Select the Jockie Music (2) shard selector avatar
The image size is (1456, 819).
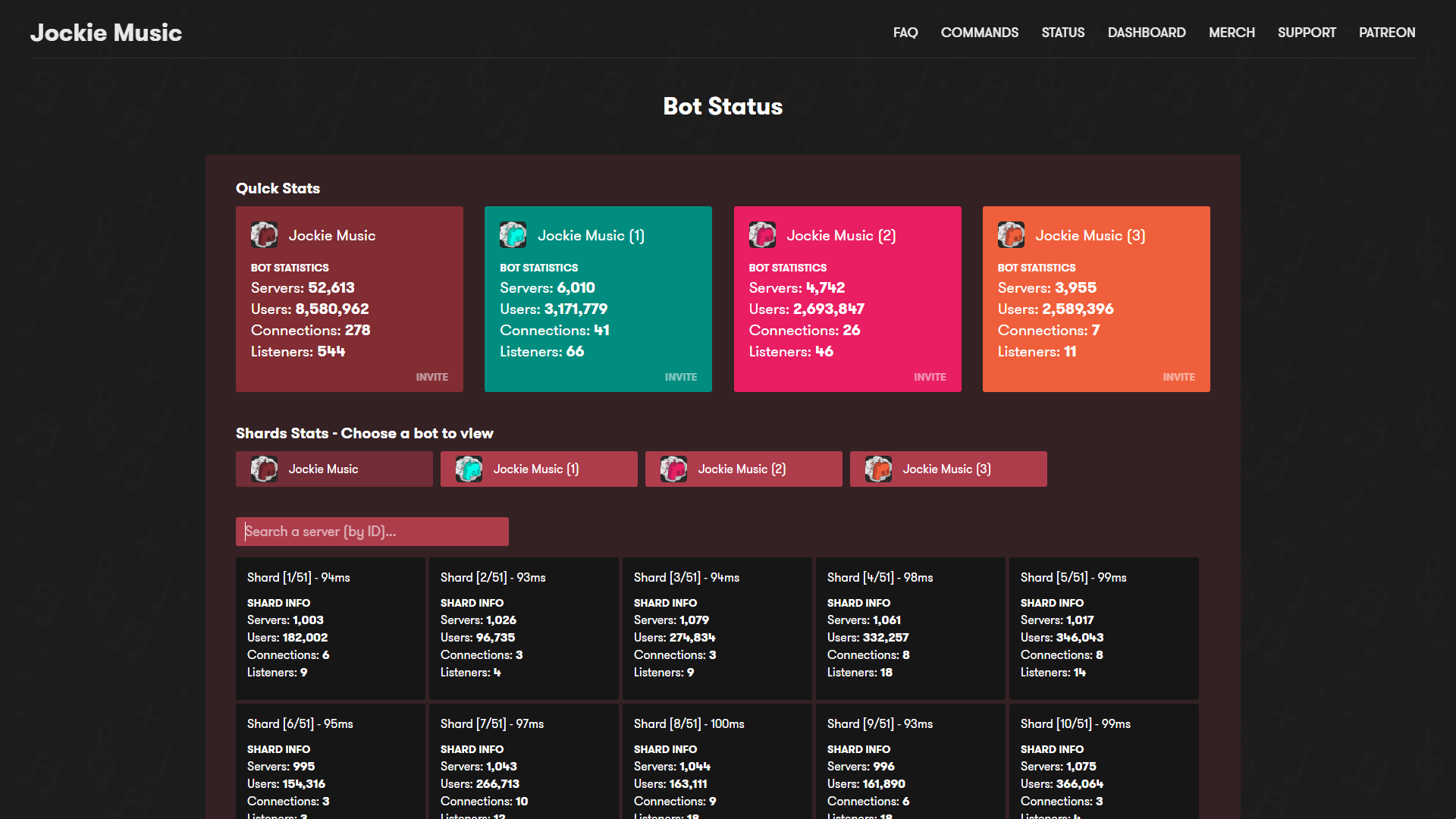click(673, 469)
